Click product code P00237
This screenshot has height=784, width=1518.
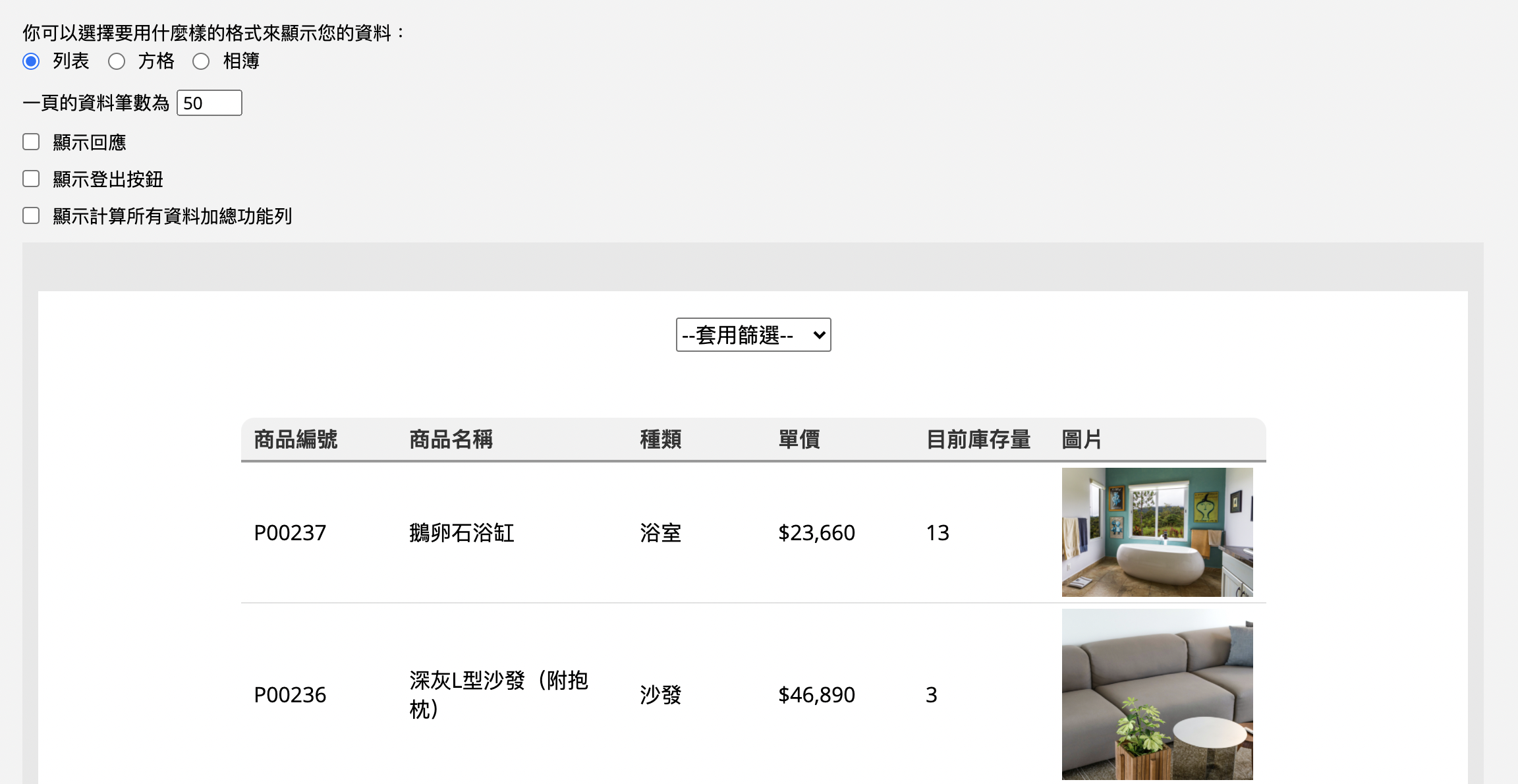pyautogui.click(x=290, y=532)
